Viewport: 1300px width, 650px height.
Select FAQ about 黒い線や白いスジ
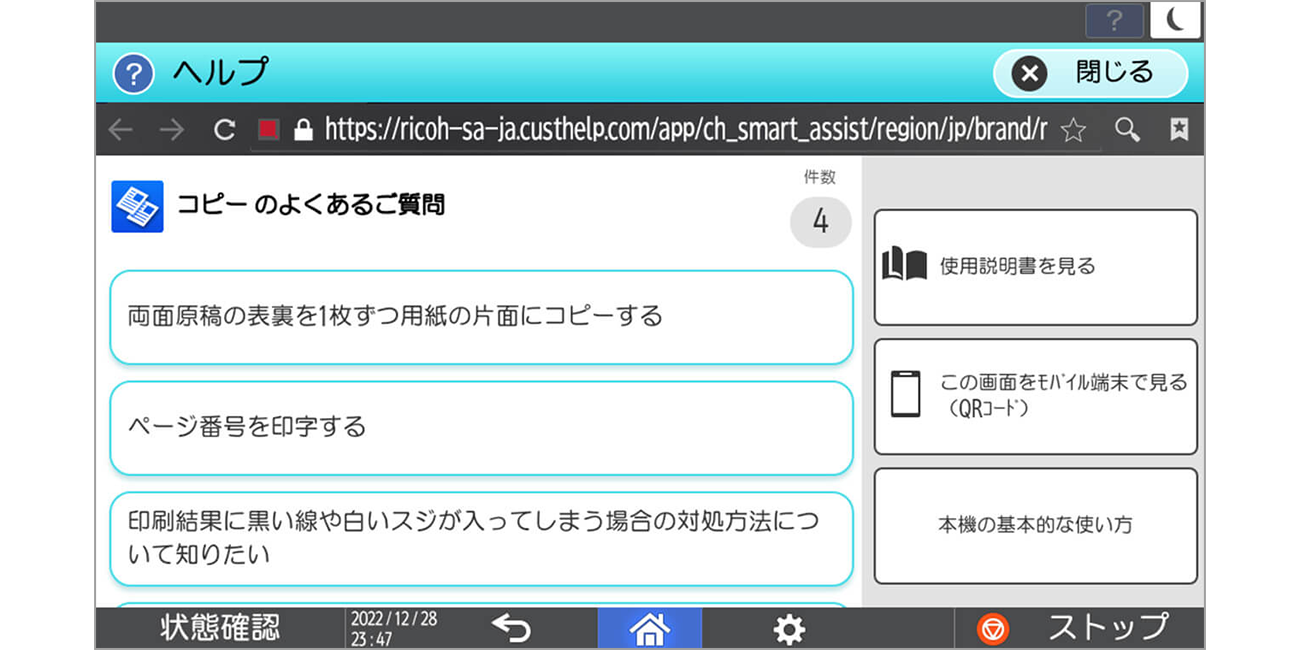481,538
